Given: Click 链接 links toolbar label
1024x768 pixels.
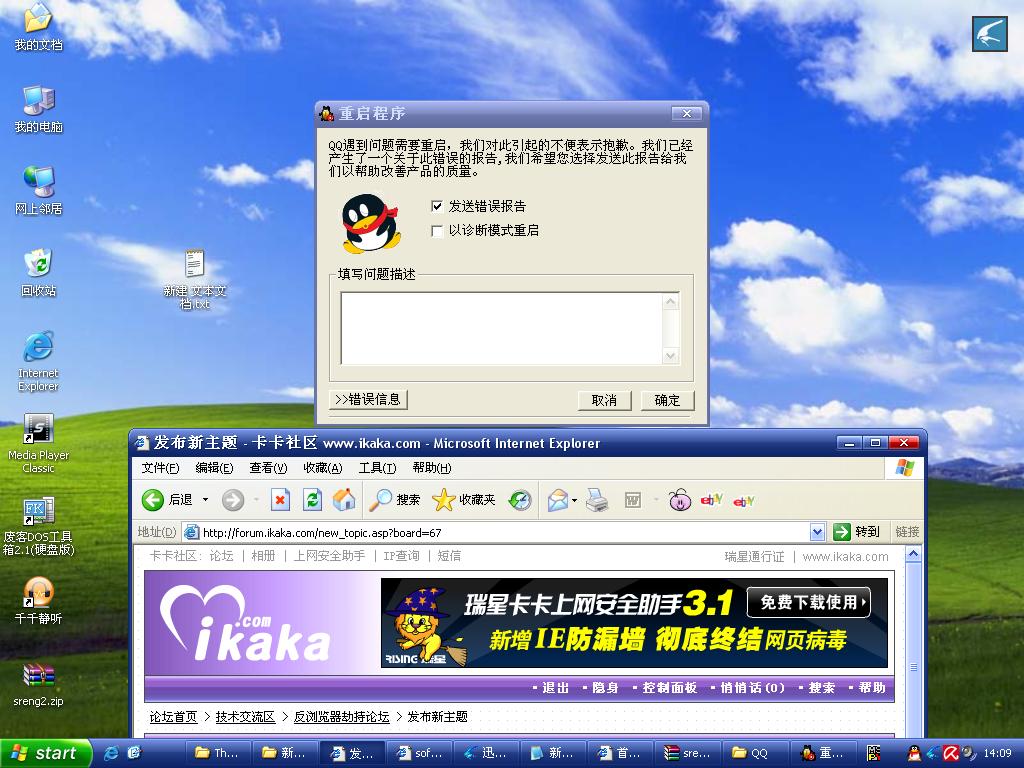Looking at the screenshot, I should [907, 532].
